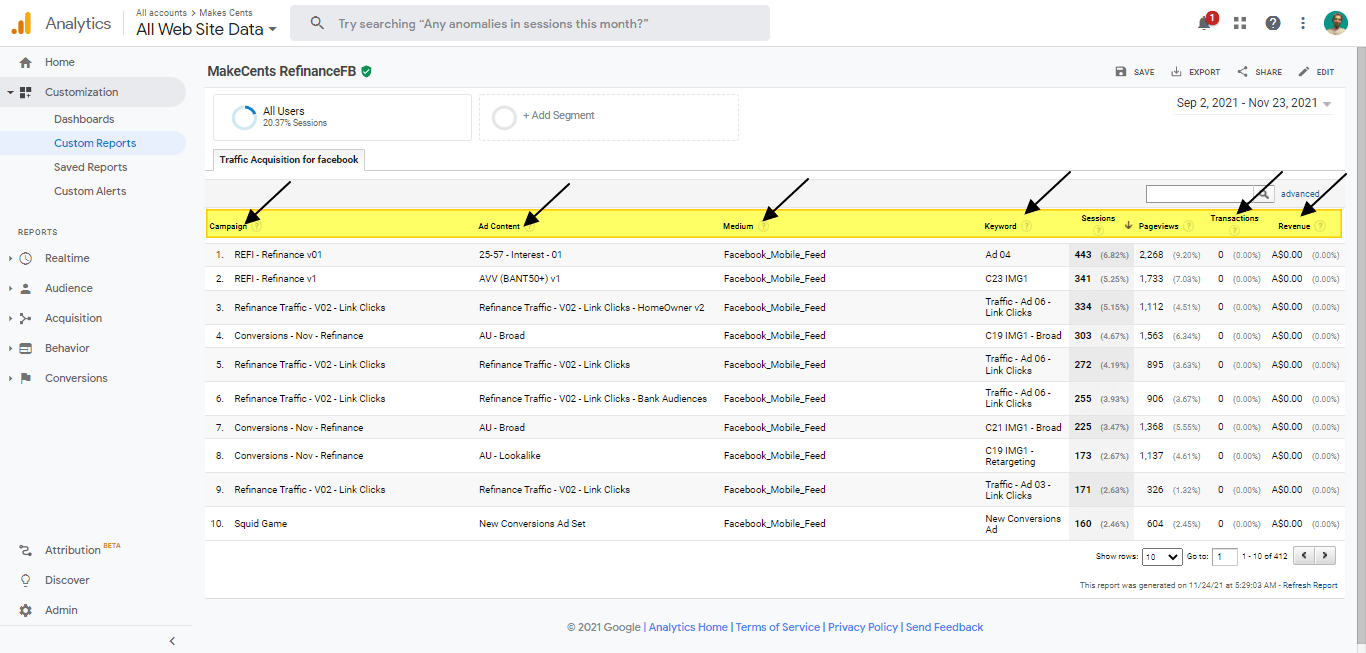Click the Go to page number field

pos(1225,556)
